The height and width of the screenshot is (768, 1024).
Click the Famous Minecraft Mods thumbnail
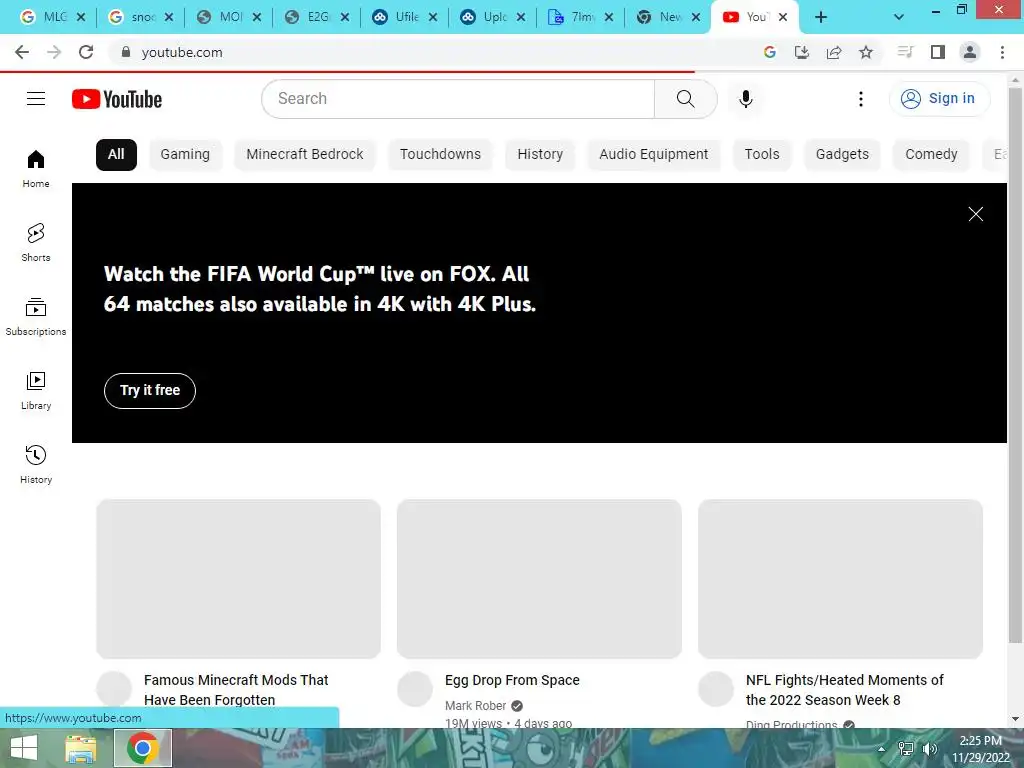point(238,579)
